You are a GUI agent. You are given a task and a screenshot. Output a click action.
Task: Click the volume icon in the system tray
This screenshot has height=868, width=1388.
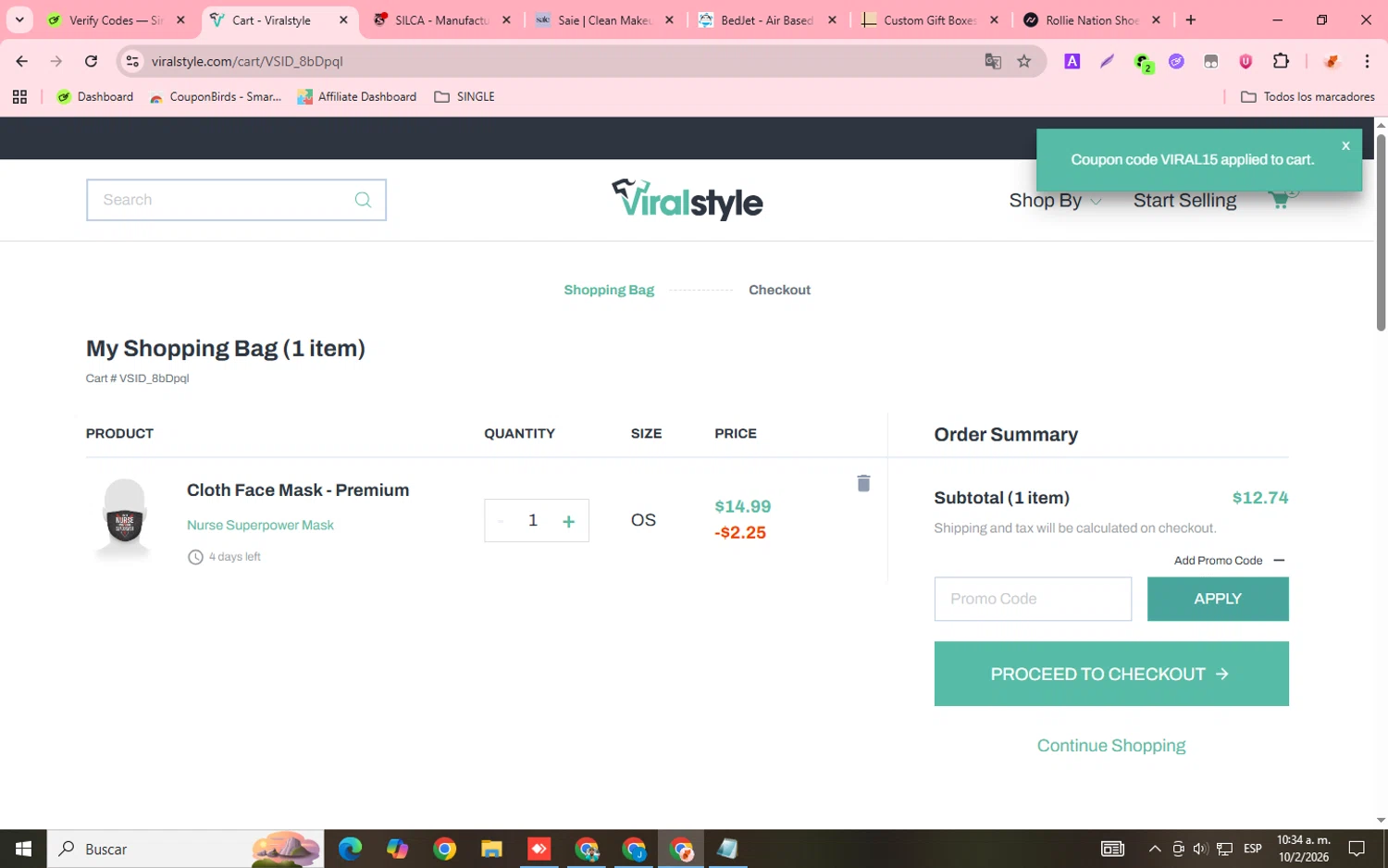(x=1200, y=849)
